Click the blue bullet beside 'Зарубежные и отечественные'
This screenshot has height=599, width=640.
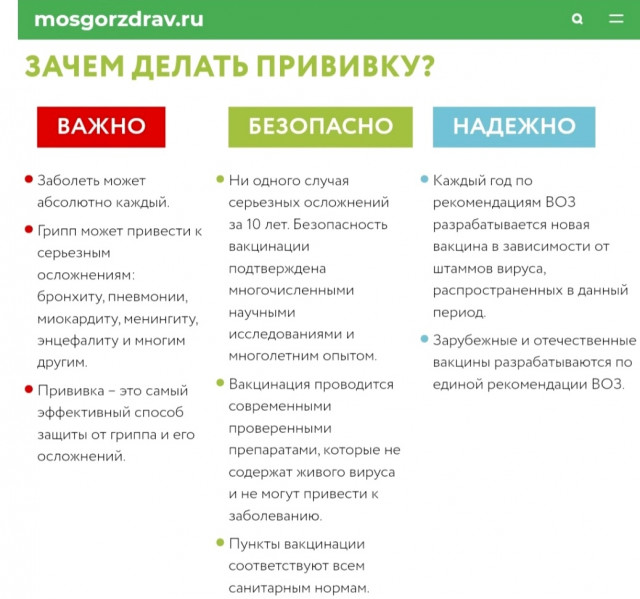coord(424,339)
